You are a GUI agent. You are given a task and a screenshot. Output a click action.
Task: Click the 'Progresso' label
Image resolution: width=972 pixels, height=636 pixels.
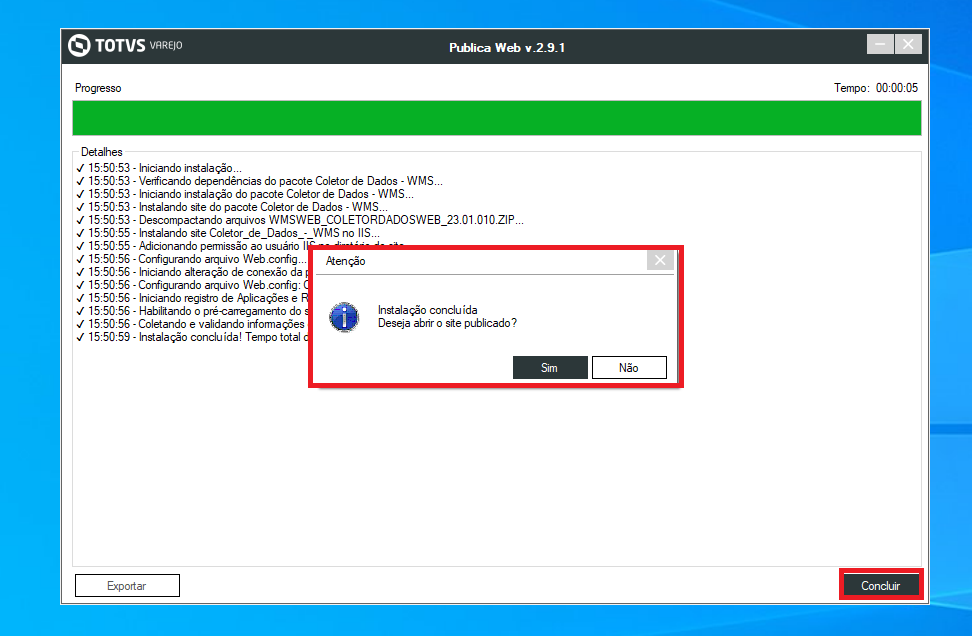[98, 88]
